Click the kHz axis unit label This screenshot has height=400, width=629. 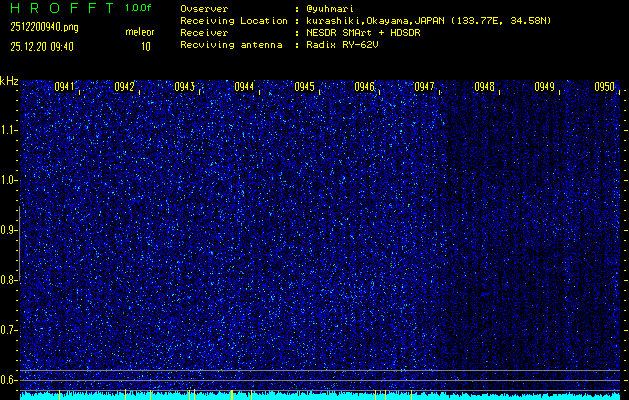tap(9, 81)
